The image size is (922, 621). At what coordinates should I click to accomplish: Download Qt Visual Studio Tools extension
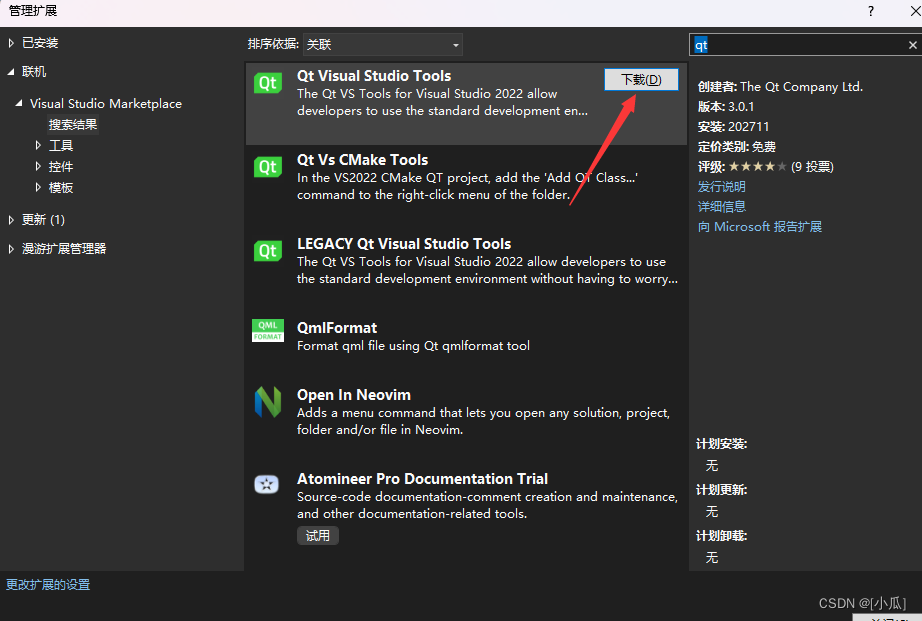[x=641, y=79]
